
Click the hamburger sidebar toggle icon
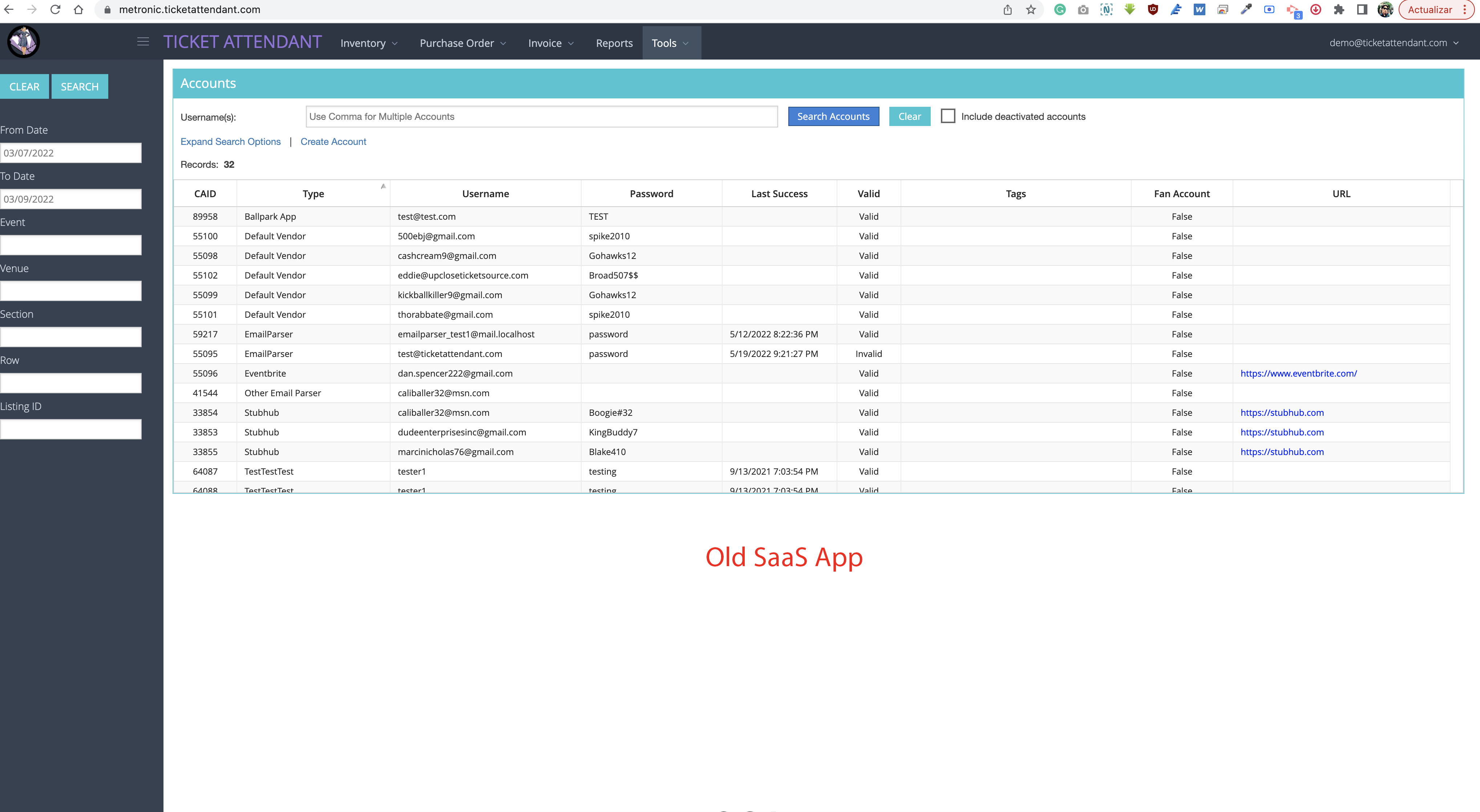click(143, 42)
